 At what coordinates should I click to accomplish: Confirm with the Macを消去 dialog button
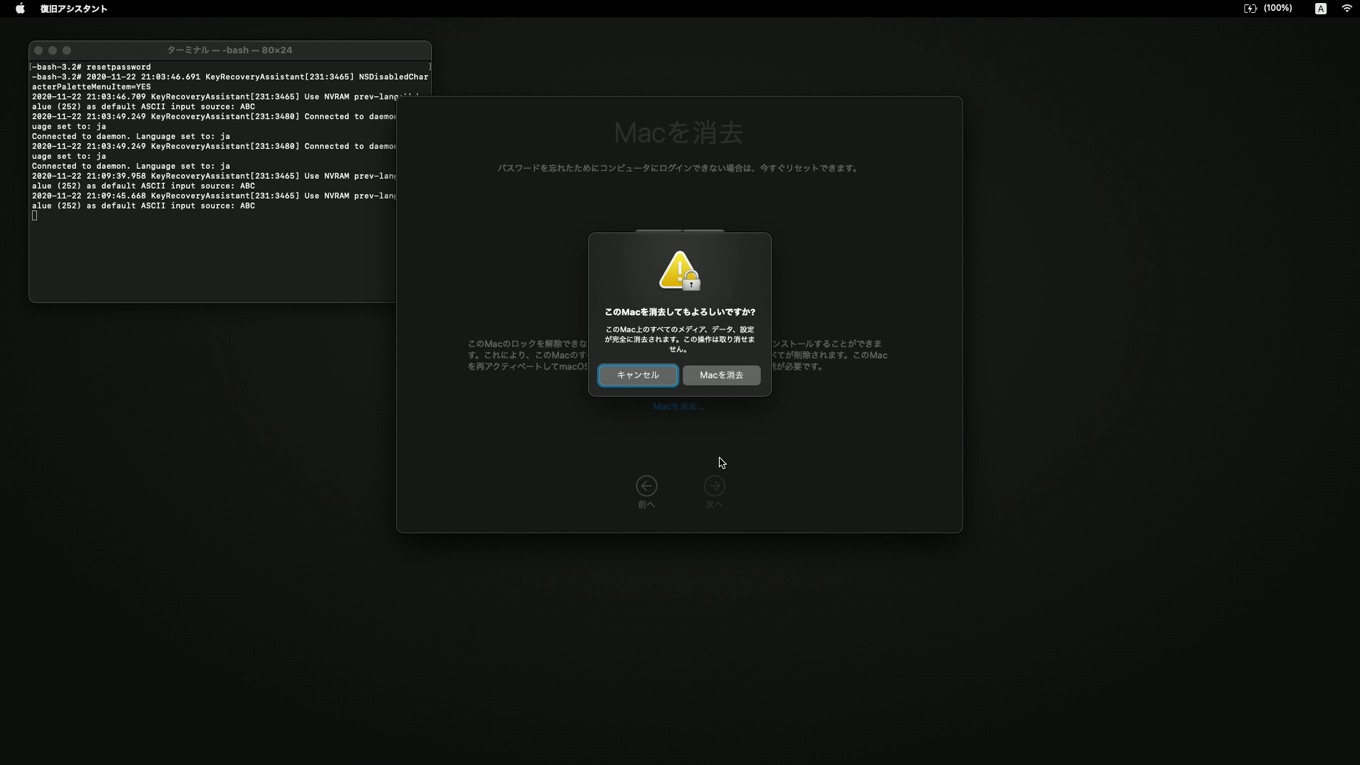[x=721, y=375]
